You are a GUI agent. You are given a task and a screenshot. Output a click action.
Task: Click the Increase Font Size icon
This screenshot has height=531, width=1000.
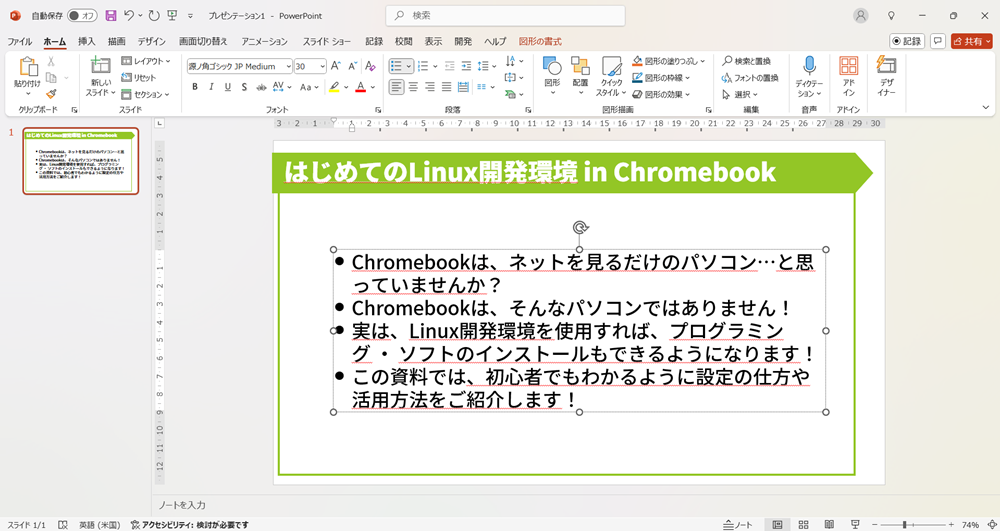click(336, 66)
